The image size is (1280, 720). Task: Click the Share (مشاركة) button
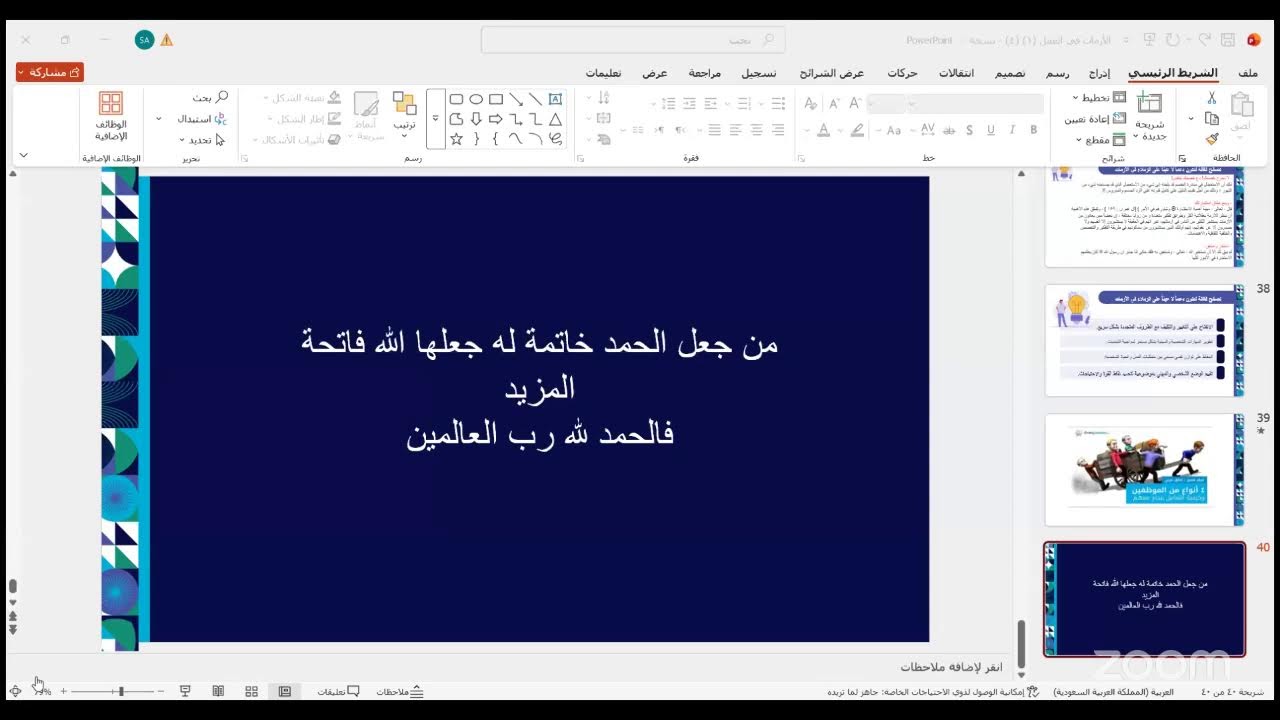(x=50, y=72)
